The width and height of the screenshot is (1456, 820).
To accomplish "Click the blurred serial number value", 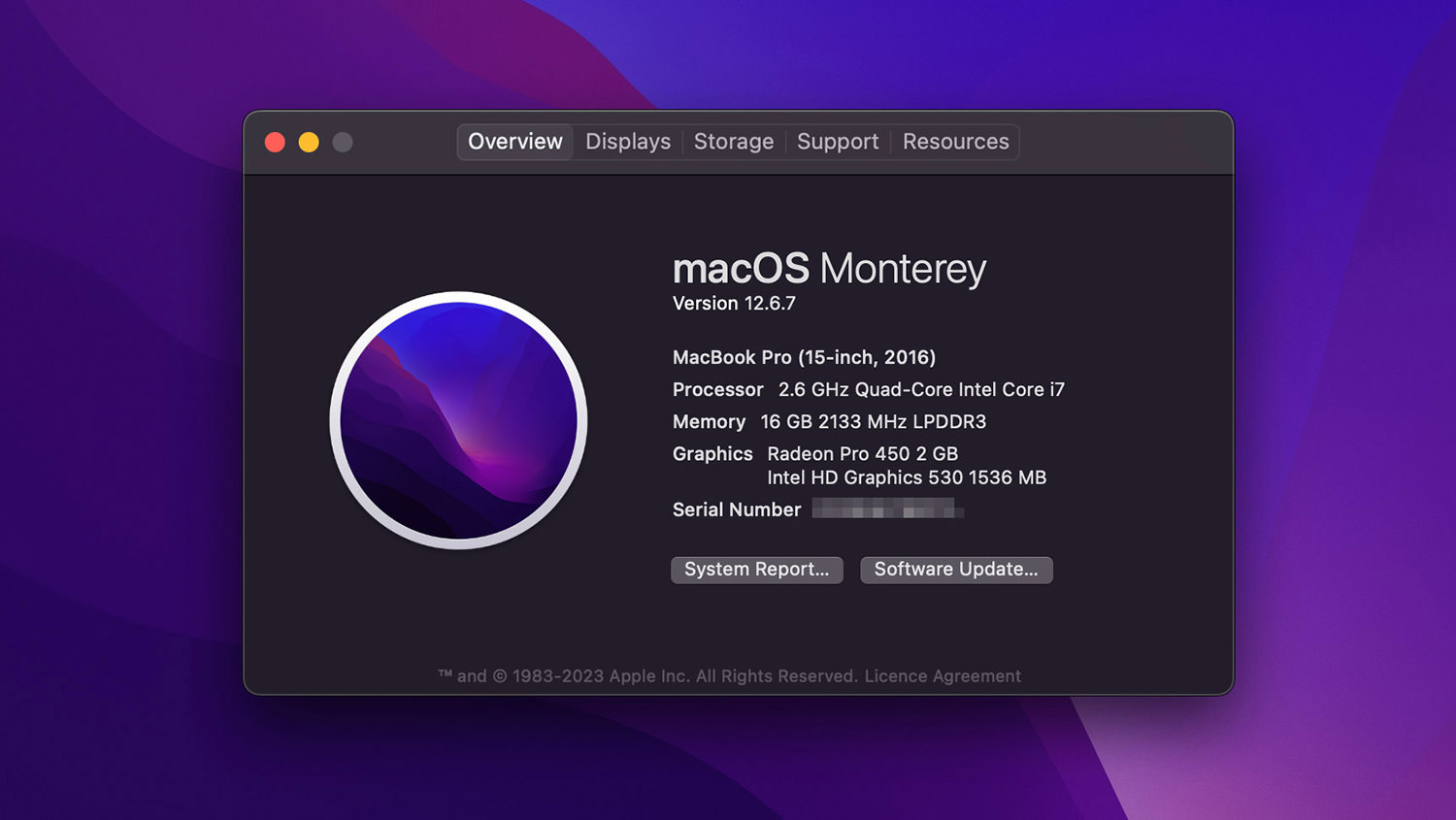I will coord(888,508).
